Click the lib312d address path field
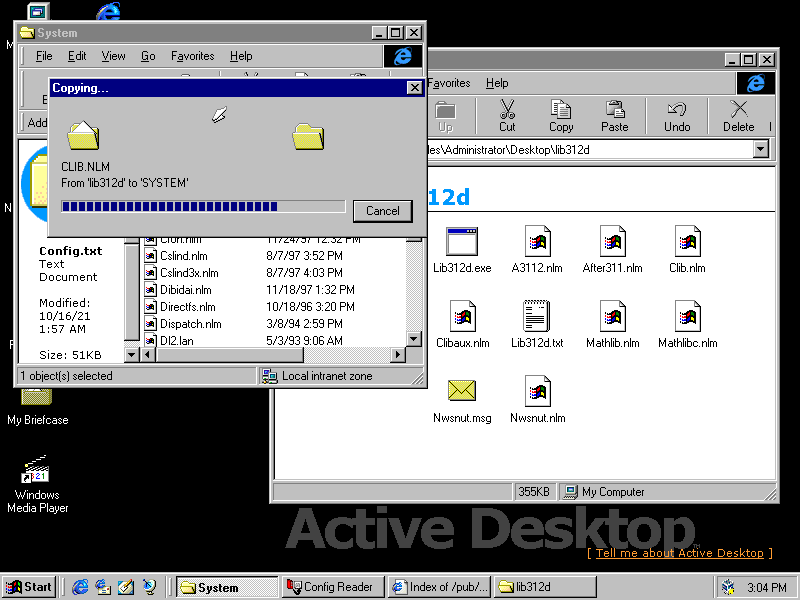Viewport: 800px width, 600px height. coord(589,149)
